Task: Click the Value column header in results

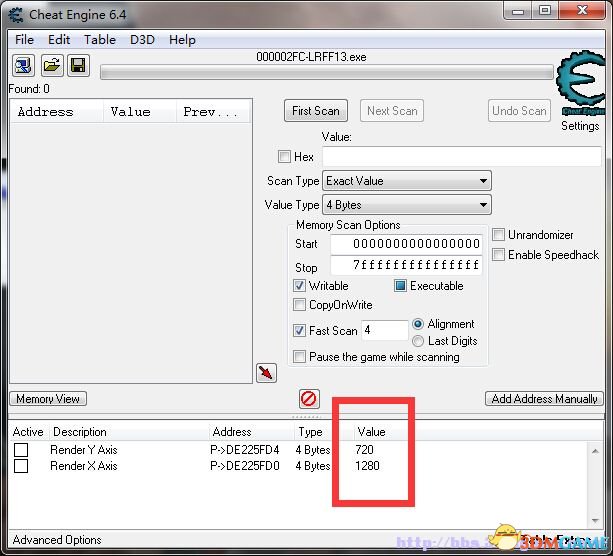Action: [x=140, y=112]
